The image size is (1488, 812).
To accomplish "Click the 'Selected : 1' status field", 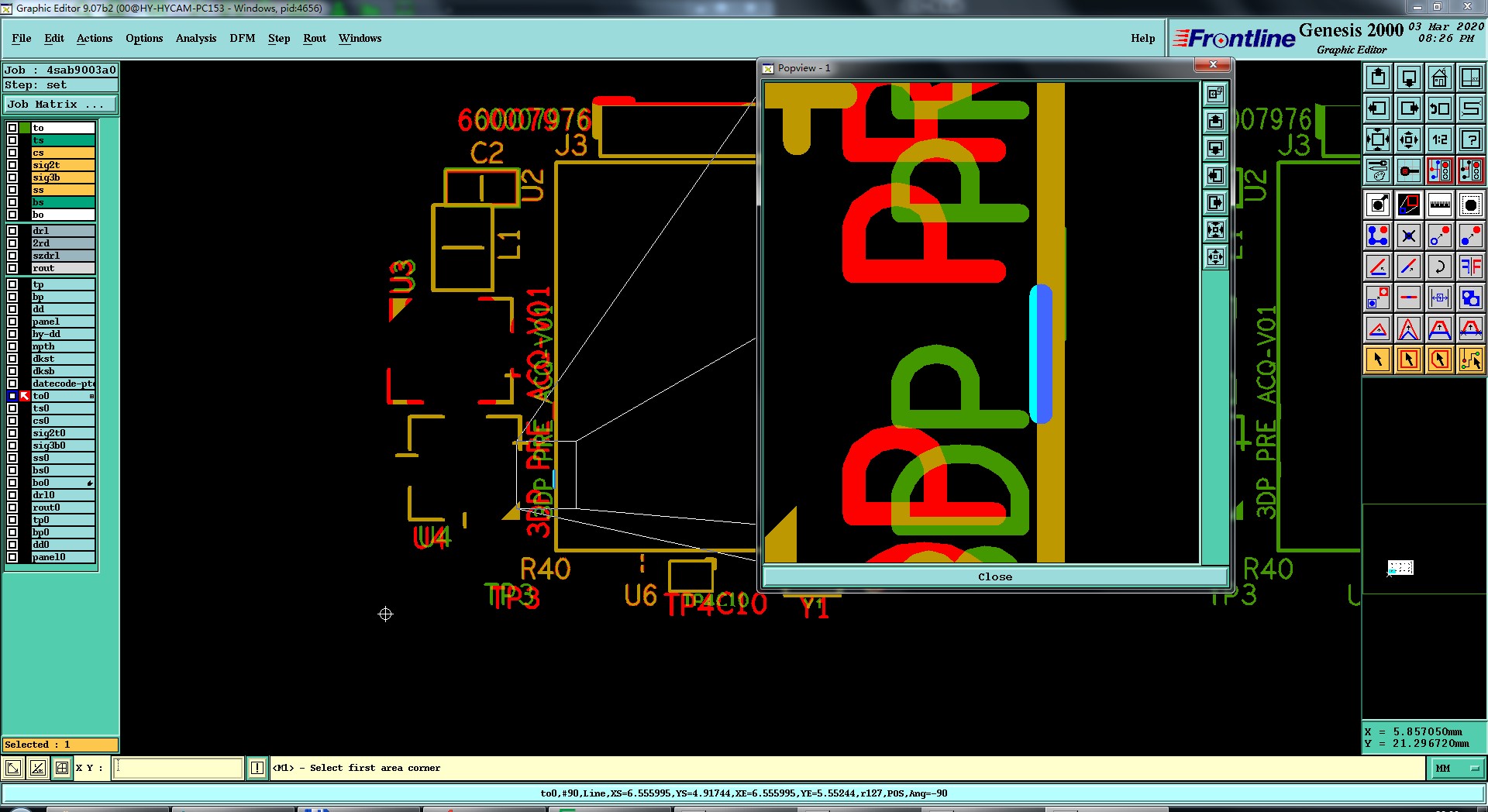I will pyautogui.click(x=60, y=745).
